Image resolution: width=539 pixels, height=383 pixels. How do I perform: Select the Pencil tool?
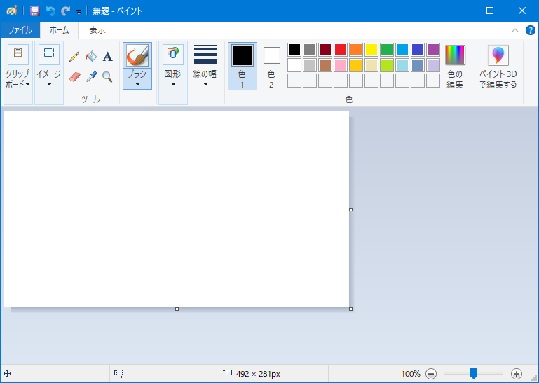pos(74,57)
